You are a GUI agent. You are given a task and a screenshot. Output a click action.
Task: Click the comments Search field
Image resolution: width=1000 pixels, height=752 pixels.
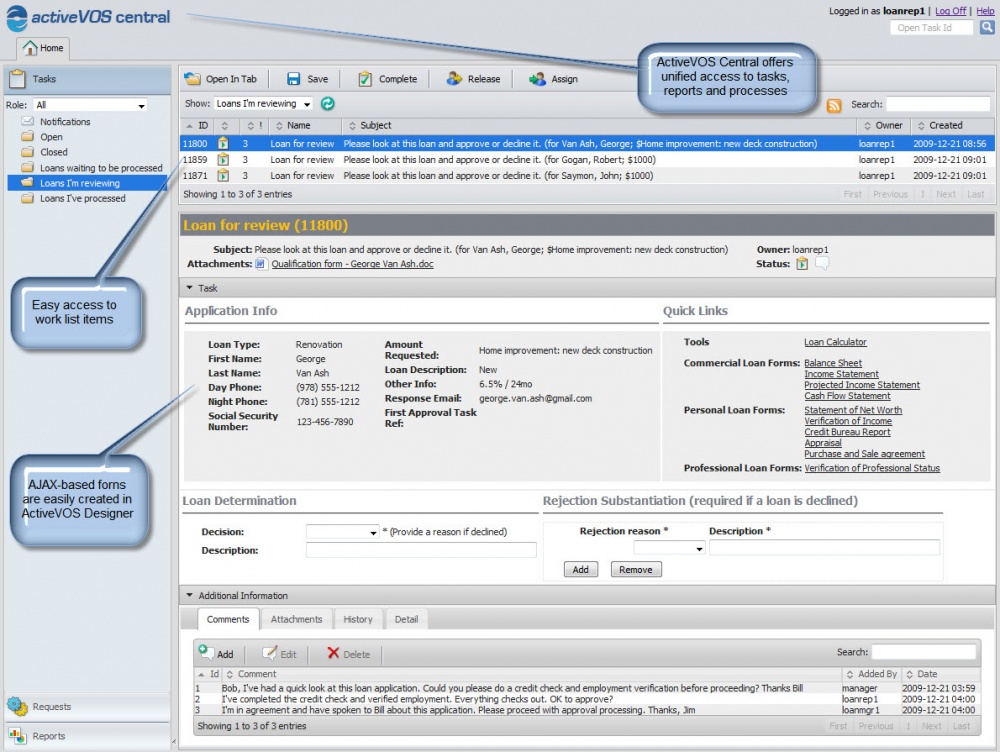point(923,652)
